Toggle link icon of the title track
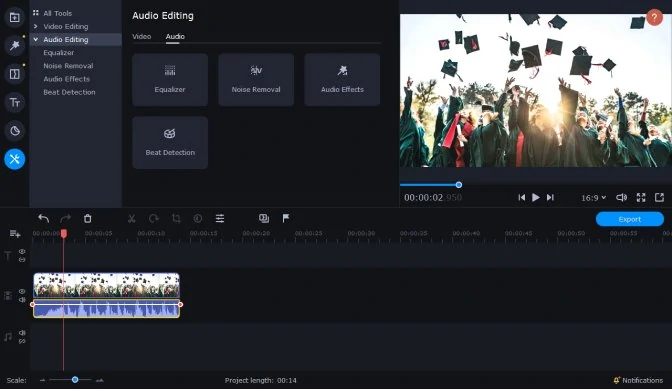The image size is (672, 389). tap(22, 260)
